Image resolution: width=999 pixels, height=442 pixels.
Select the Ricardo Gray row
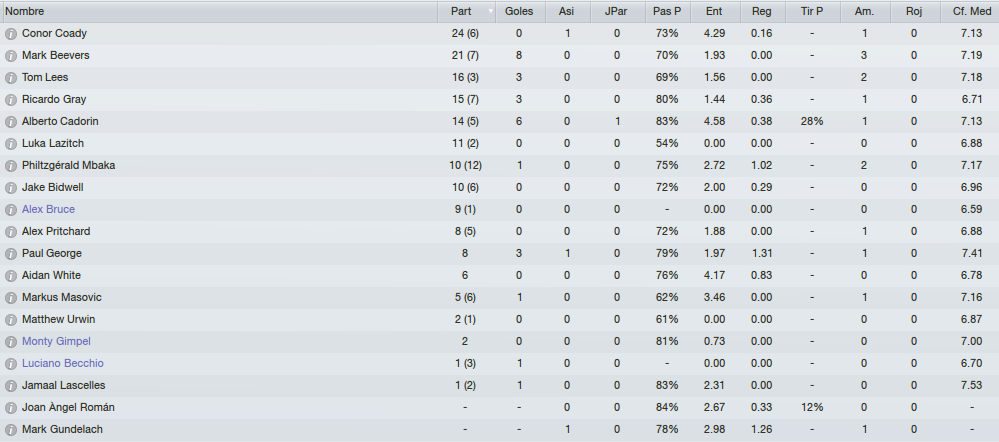500,99
